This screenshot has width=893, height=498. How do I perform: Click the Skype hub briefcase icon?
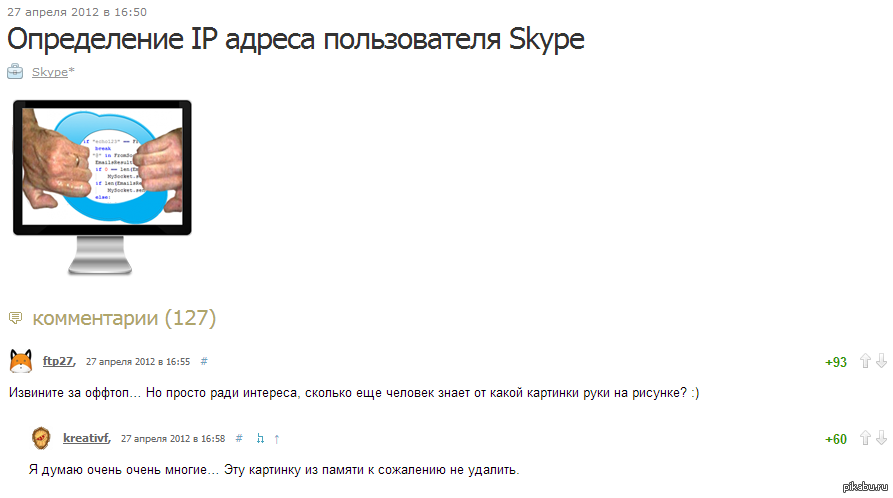click(x=15, y=72)
